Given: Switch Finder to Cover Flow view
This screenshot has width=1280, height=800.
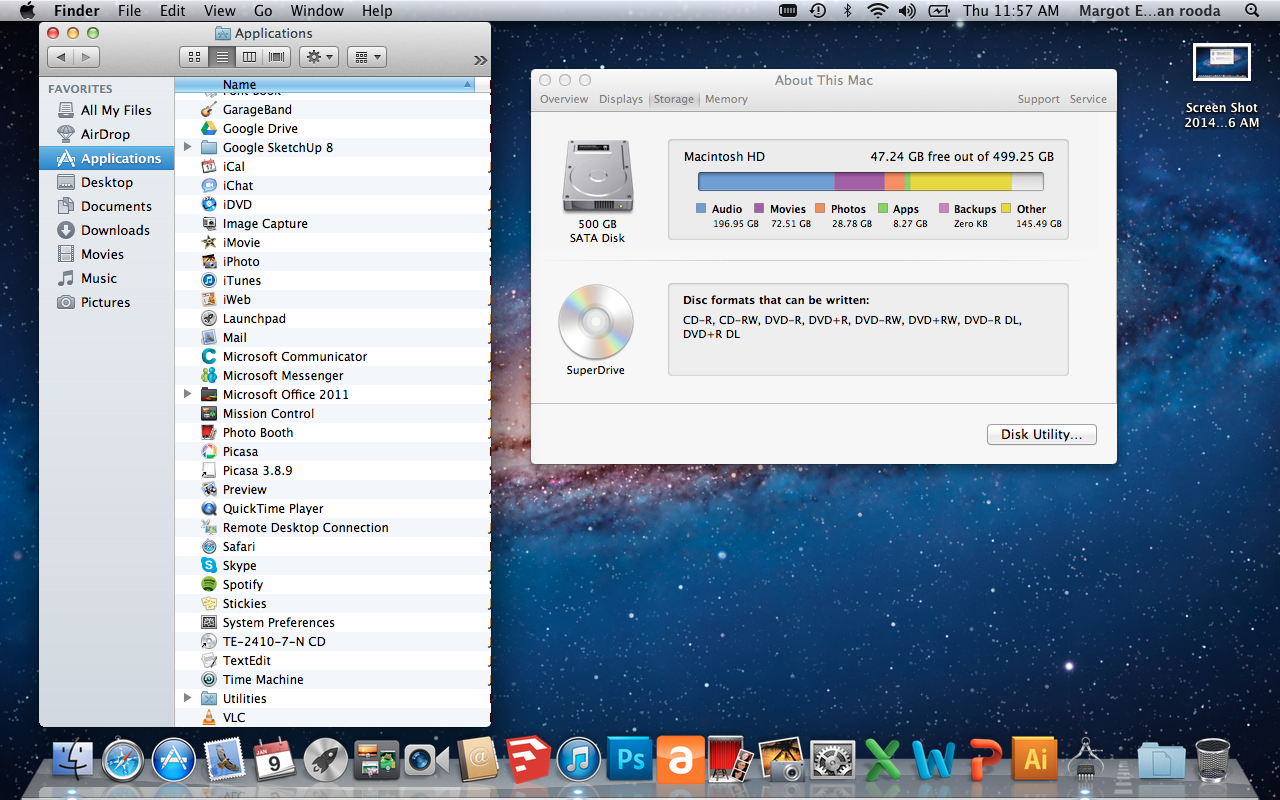Looking at the screenshot, I should click(x=277, y=57).
